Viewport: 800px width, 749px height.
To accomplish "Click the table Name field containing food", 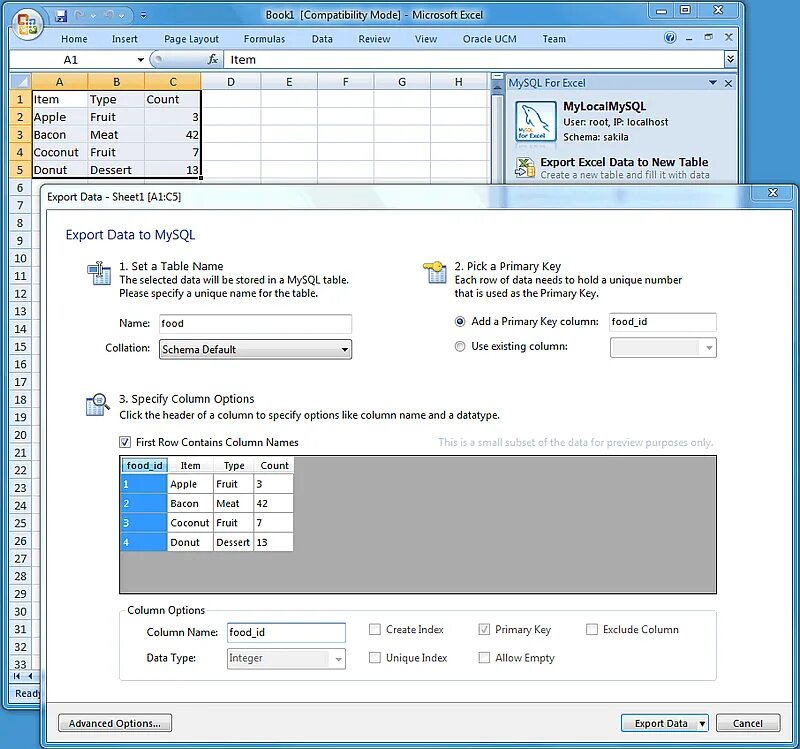I will click(255, 323).
